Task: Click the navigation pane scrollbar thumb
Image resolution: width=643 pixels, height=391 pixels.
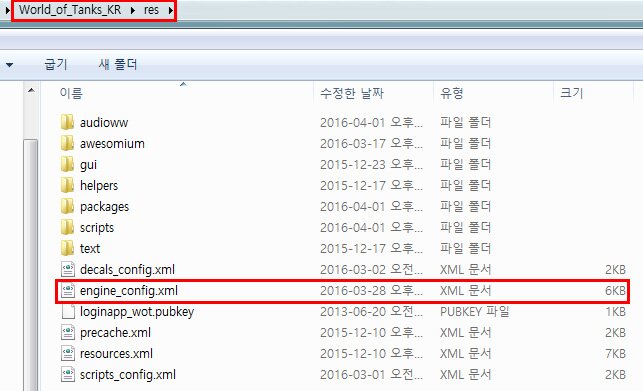Action: tap(31, 265)
